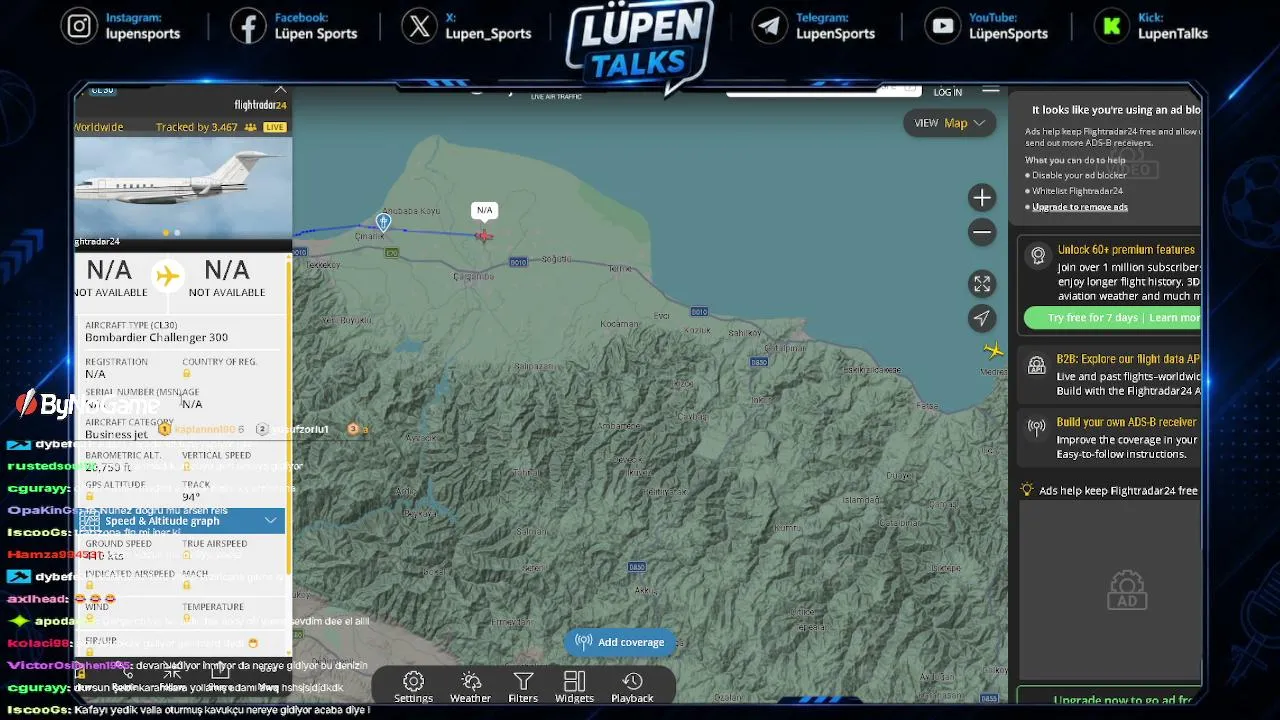Open the VIEW Map dropdown
Image resolution: width=1280 pixels, height=720 pixels.
pyautogui.click(x=950, y=123)
